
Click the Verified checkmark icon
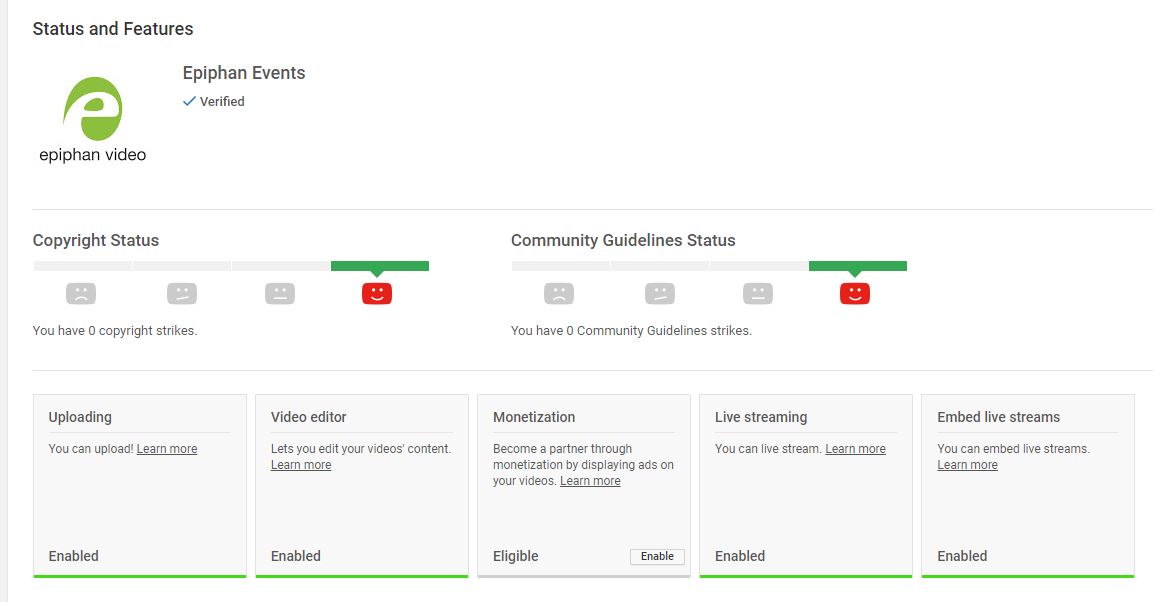pyautogui.click(x=189, y=101)
